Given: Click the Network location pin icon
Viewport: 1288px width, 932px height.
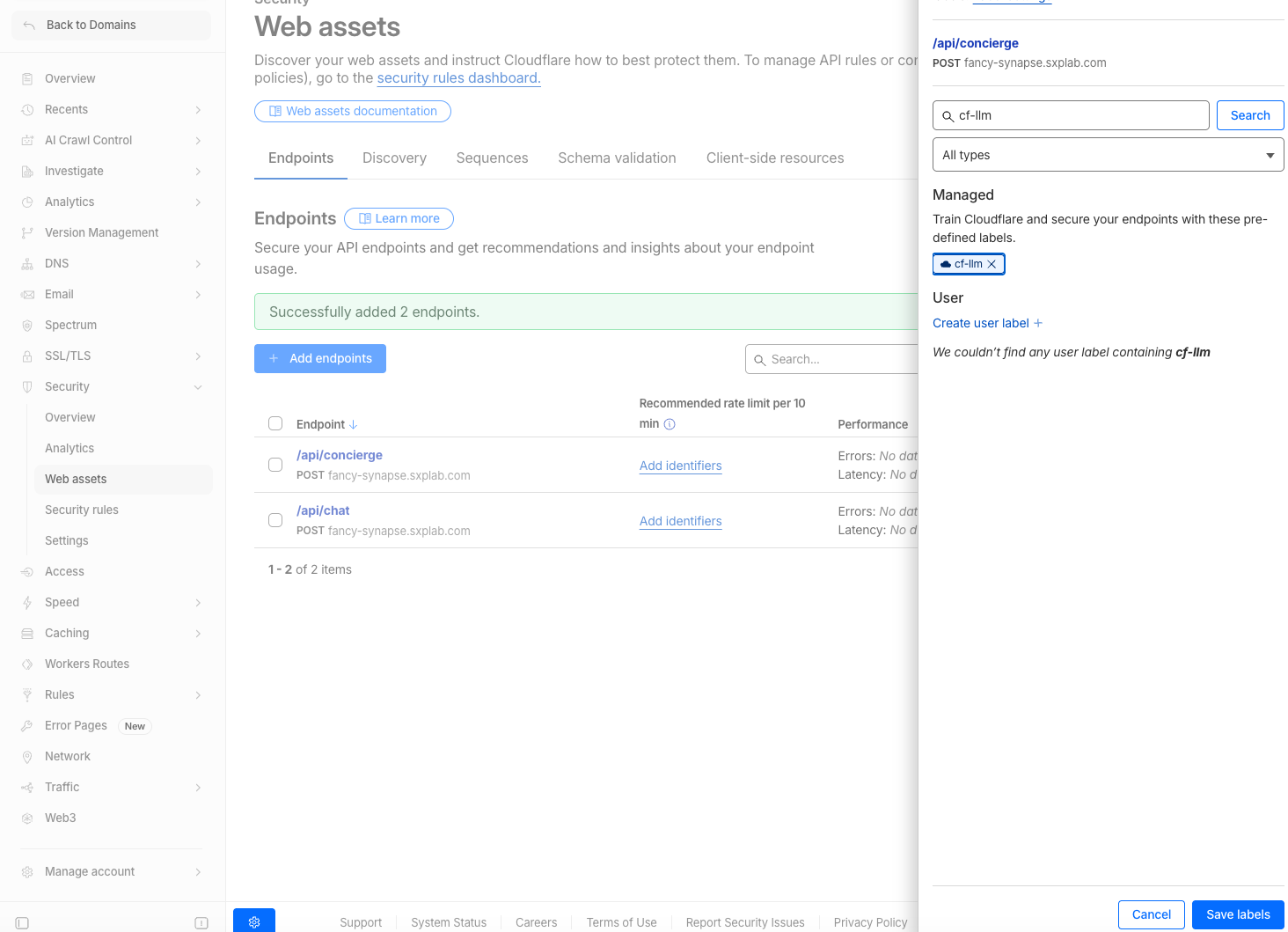Looking at the screenshot, I should 27,756.
